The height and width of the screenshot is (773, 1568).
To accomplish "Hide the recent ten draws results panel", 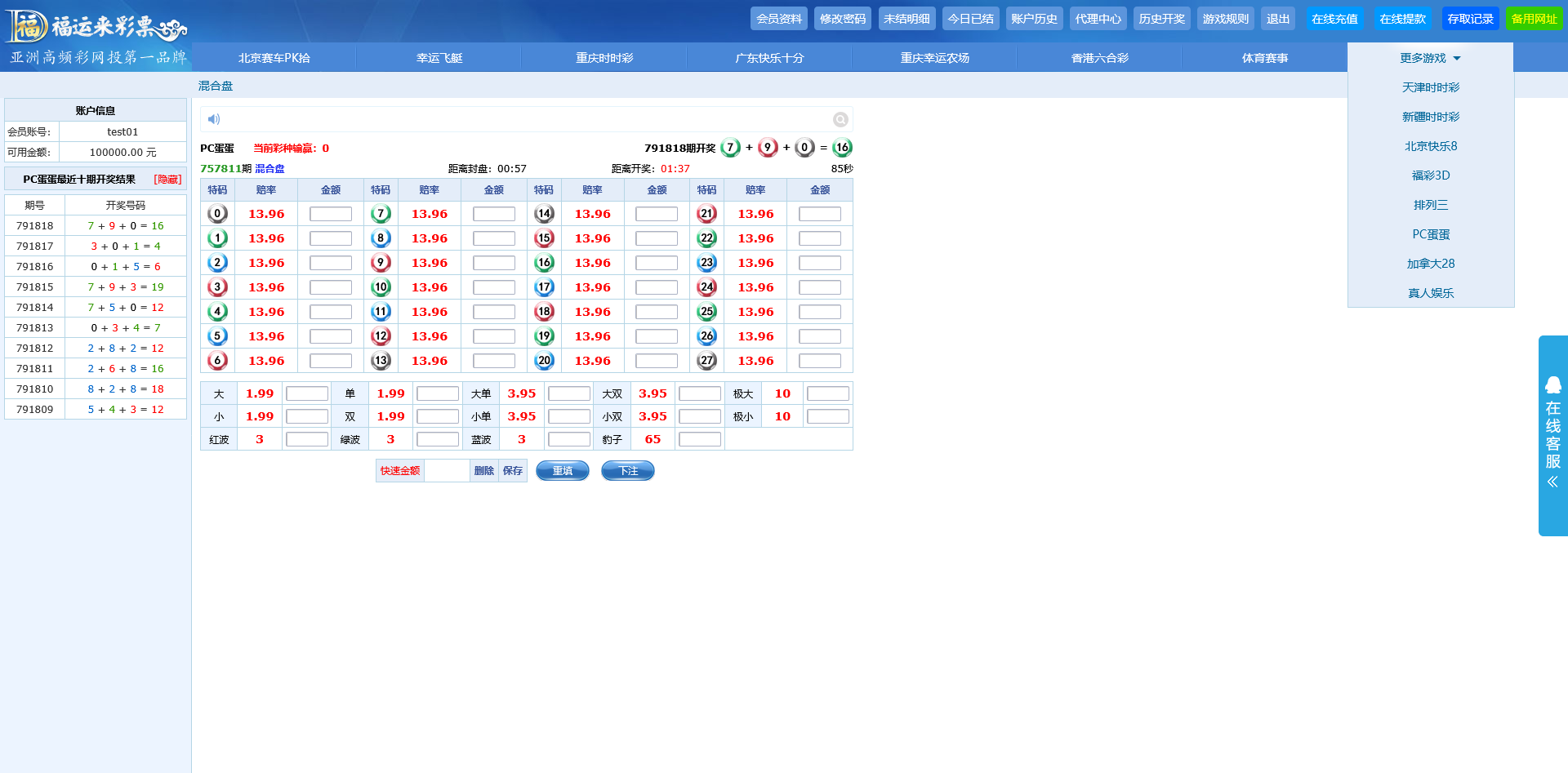I will [x=167, y=180].
